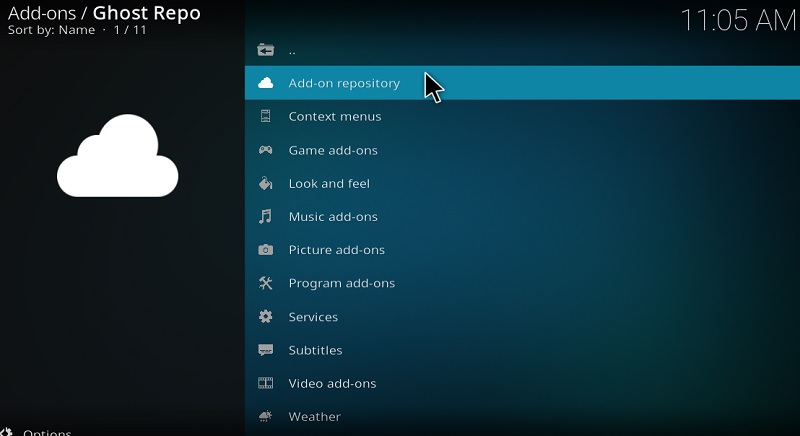Open the Options side menu
Viewport: 800px width, 436px height.
[x=47, y=432]
